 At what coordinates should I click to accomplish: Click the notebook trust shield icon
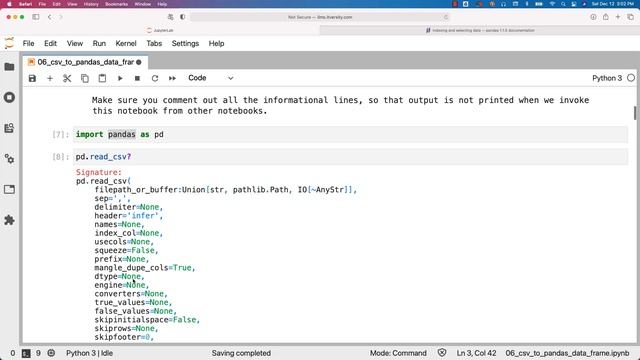pyautogui.click(x=442, y=353)
